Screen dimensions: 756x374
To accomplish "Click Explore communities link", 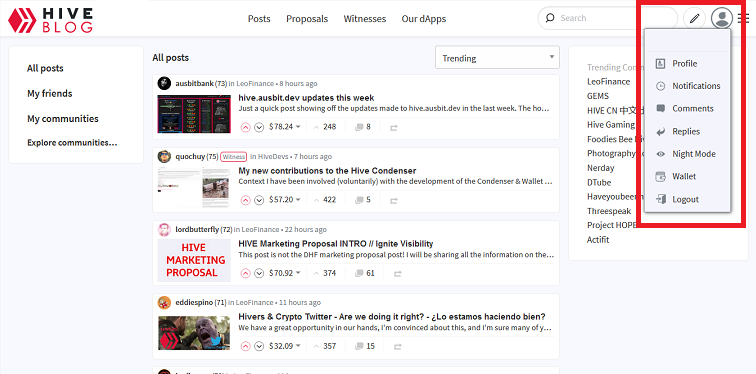I will pos(72,143).
